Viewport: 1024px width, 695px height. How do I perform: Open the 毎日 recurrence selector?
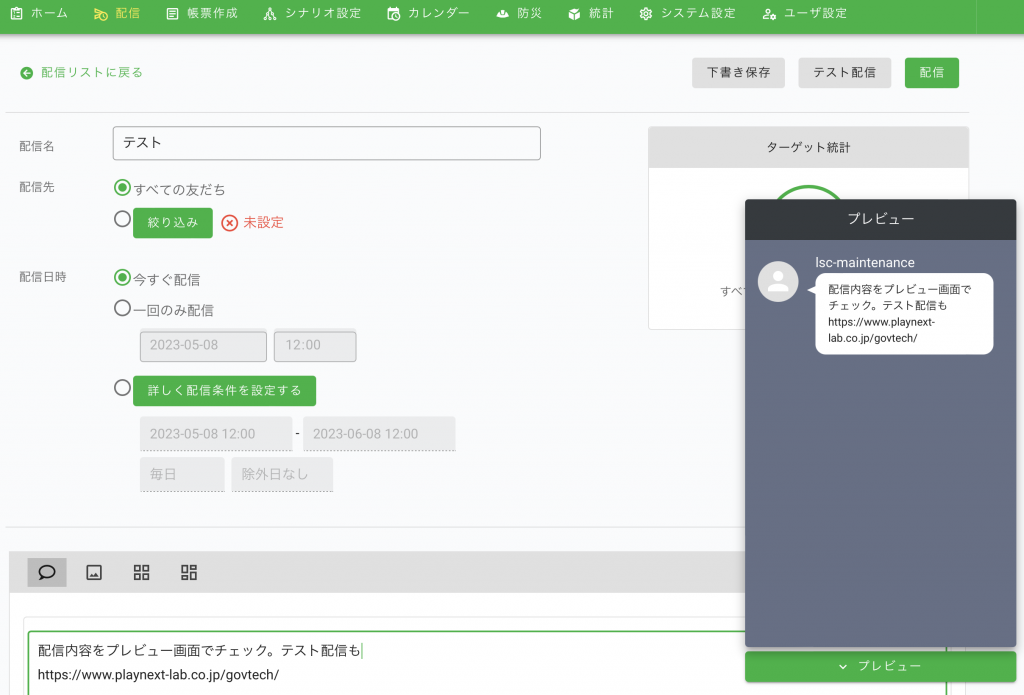181,475
